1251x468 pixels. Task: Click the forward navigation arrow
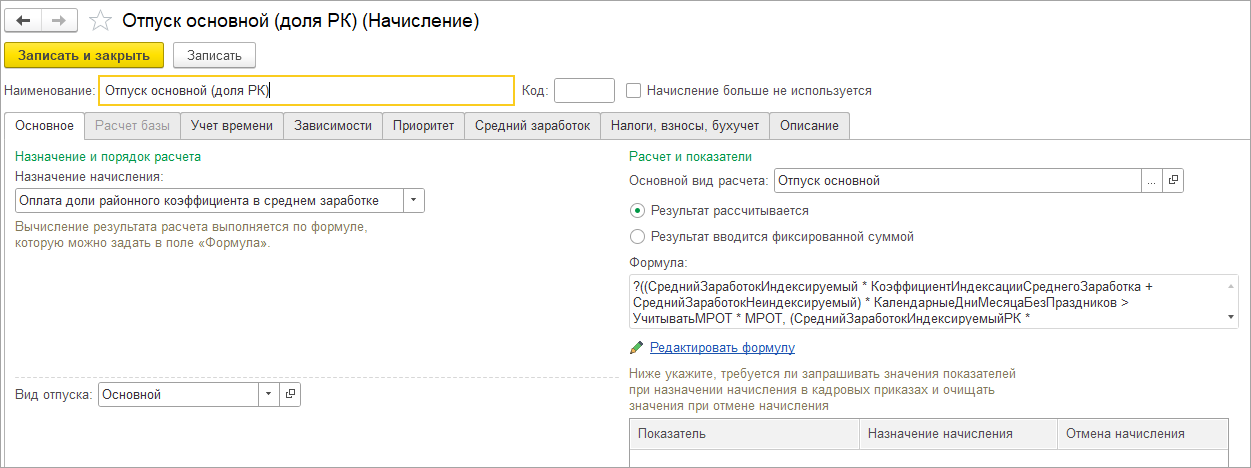[59, 20]
